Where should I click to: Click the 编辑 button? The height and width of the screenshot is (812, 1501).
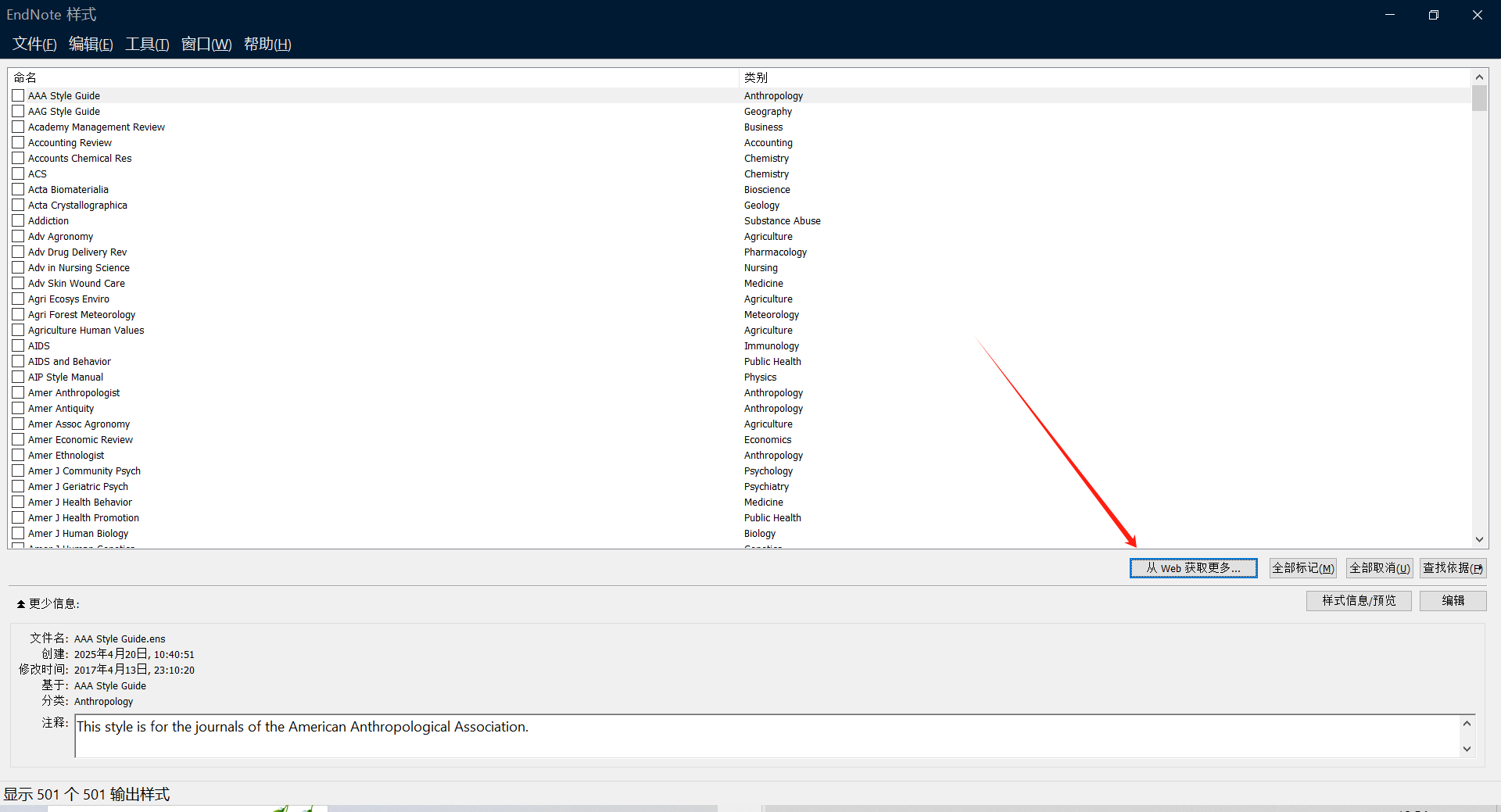[1453, 600]
